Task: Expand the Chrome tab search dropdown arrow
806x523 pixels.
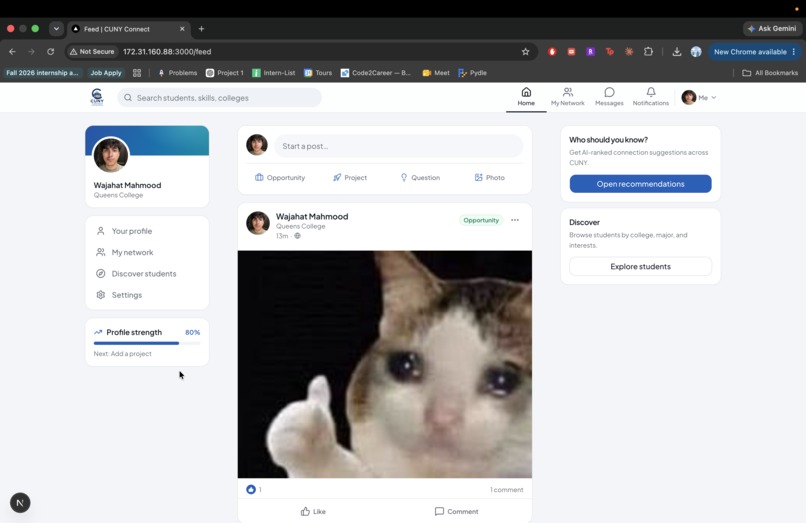Action: click(56, 29)
